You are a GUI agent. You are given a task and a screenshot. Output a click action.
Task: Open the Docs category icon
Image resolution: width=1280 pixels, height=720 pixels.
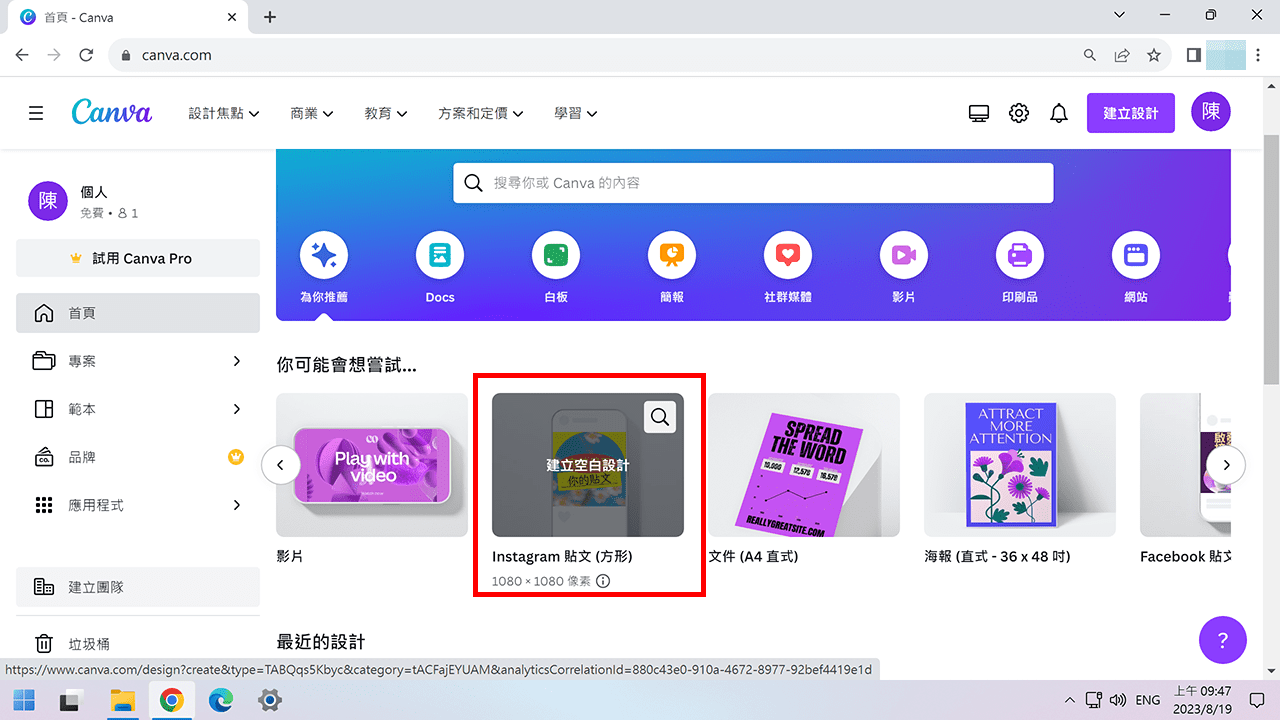(440, 255)
